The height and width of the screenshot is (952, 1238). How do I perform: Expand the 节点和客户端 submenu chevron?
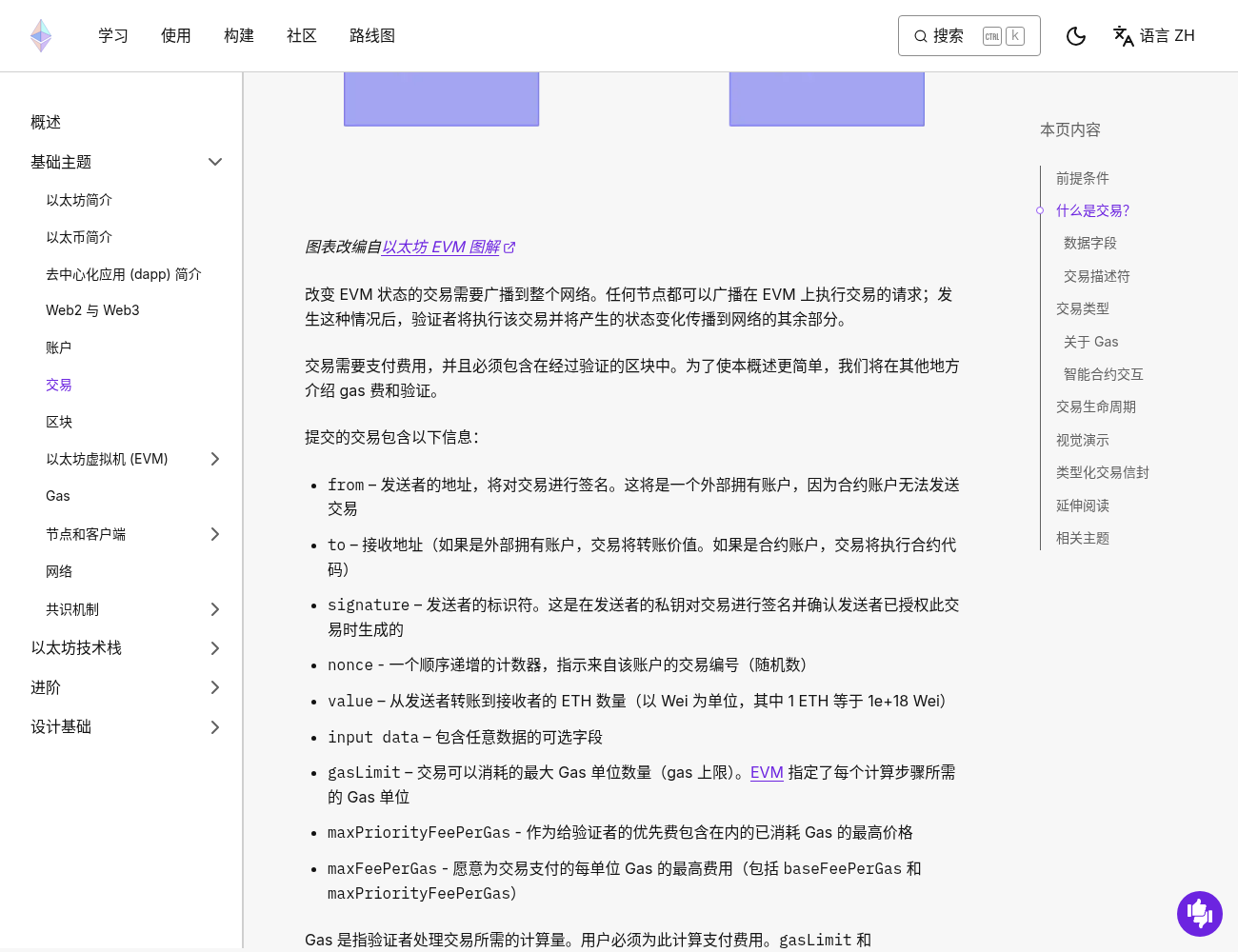click(215, 534)
